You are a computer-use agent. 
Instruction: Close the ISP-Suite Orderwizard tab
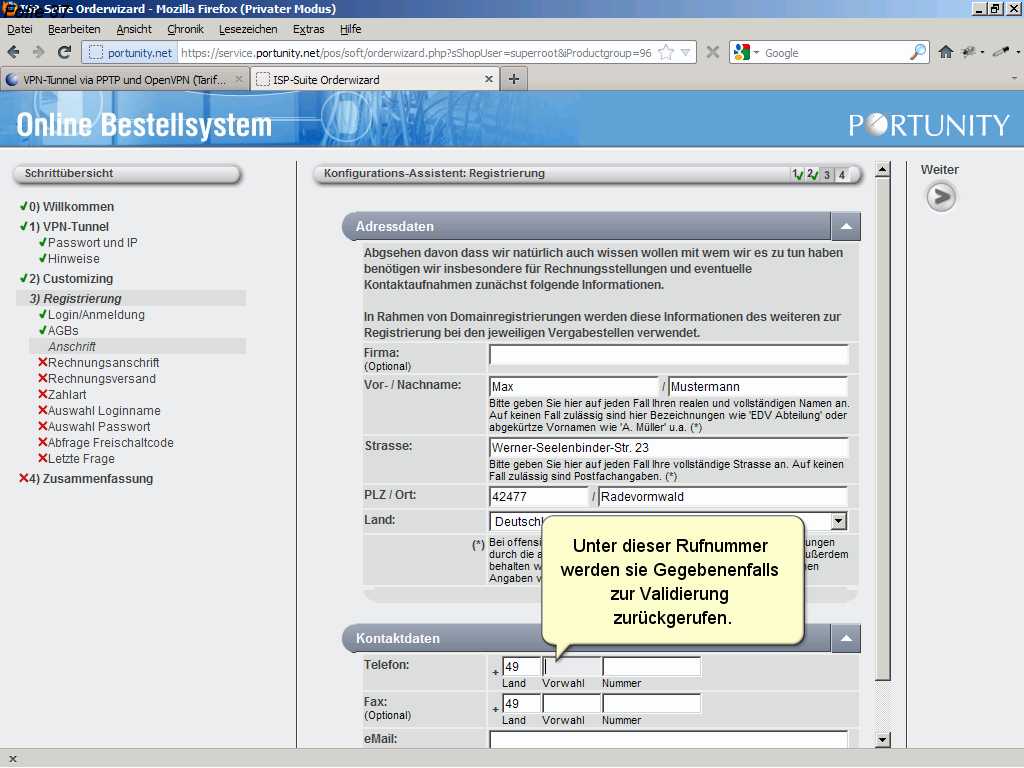pyautogui.click(x=489, y=79)
